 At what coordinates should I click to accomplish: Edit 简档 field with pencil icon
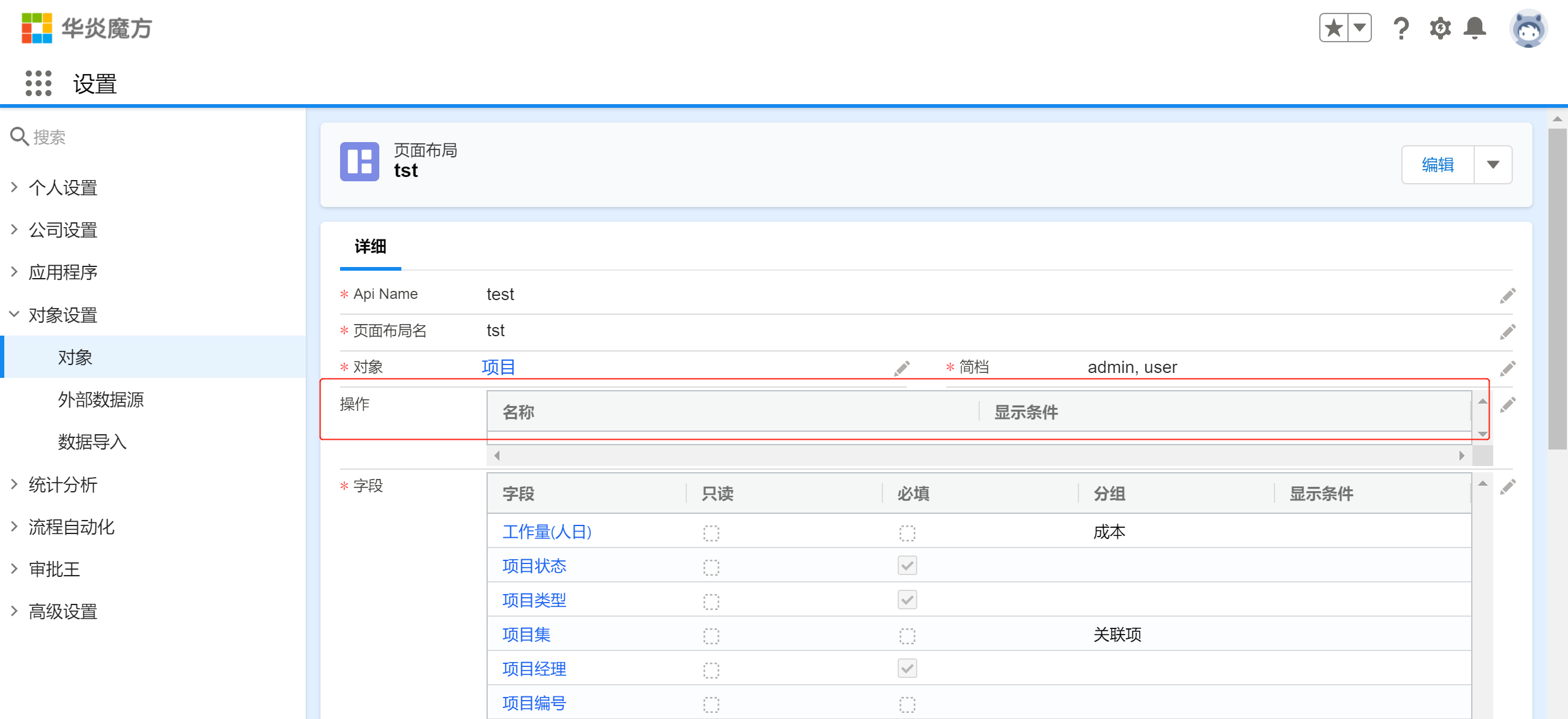pyautogui.click(x=1507, y=368)
